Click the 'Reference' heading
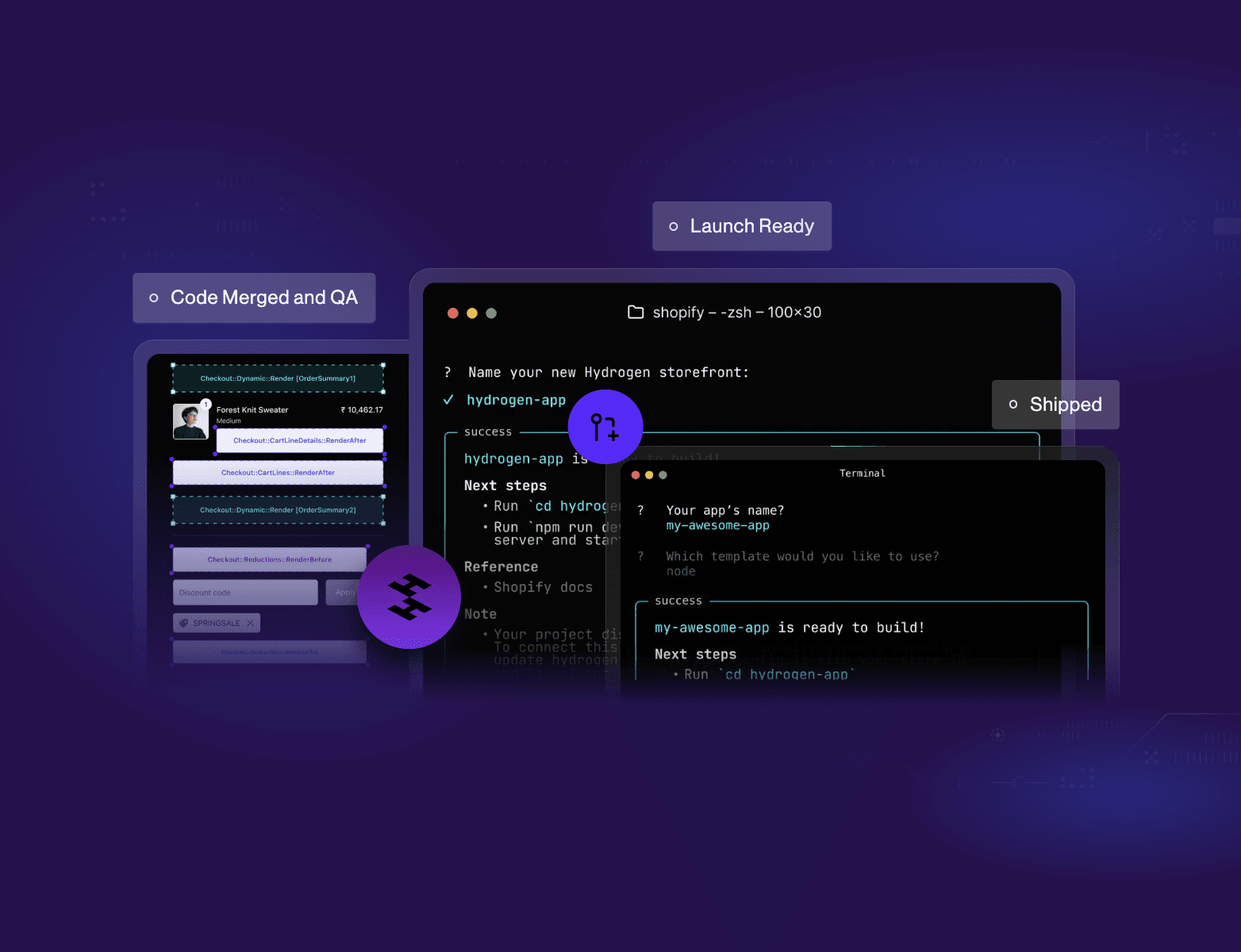The width and height of the screenshot is (1241, 952). click(x=501, y=566)
